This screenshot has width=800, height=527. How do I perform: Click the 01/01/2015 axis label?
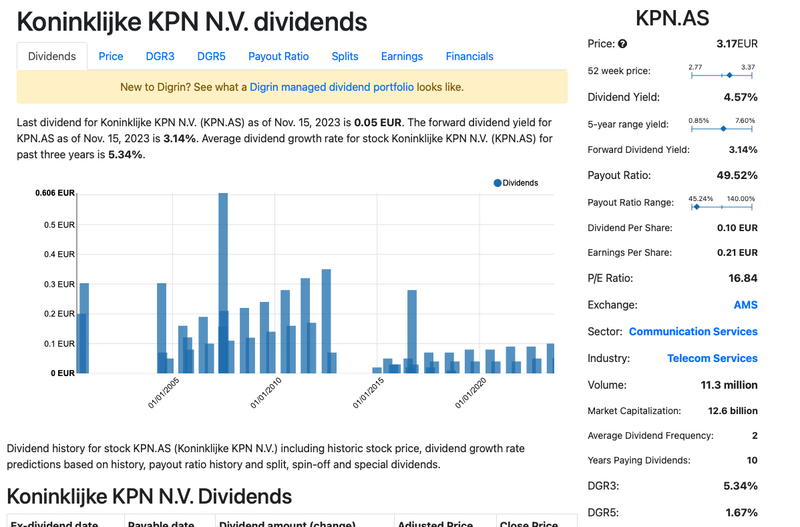369,393
